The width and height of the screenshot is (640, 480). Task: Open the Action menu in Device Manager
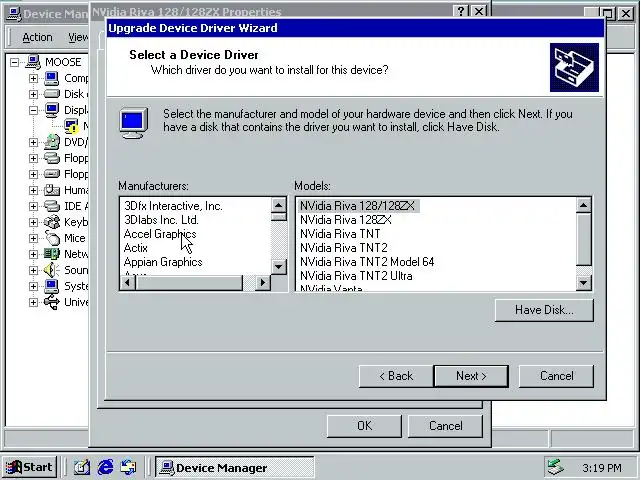(x=37, y=37)
